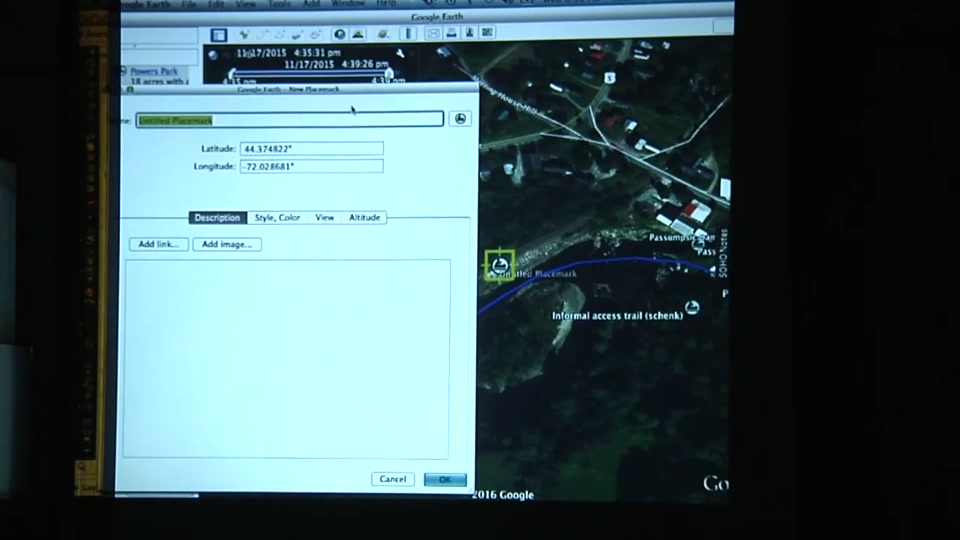
Task: Switch to the Style, Color tab
Action: coord(277,217)
